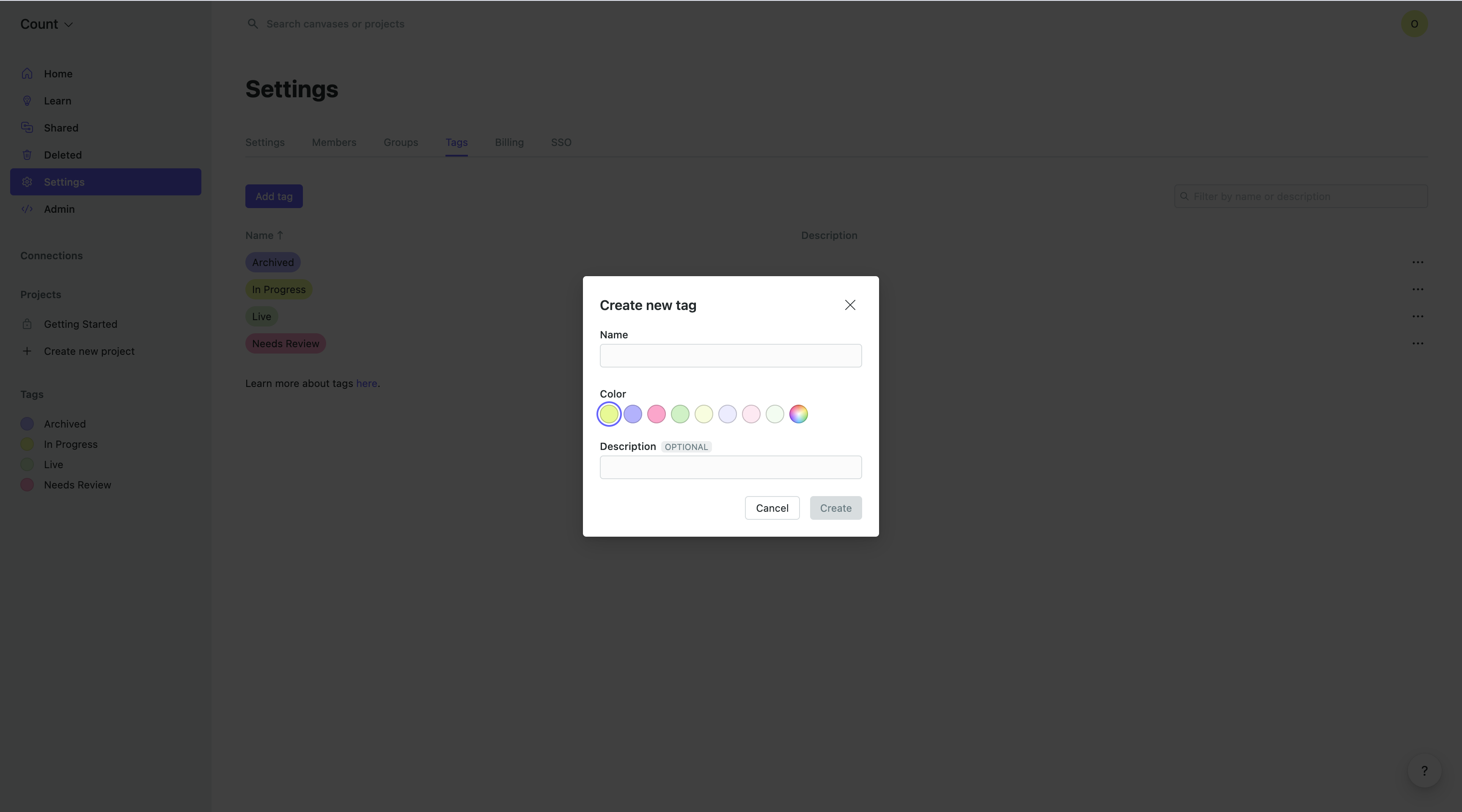Close the Create new tag dialog
1462x812 pixels.
click(x=849, y=305)
